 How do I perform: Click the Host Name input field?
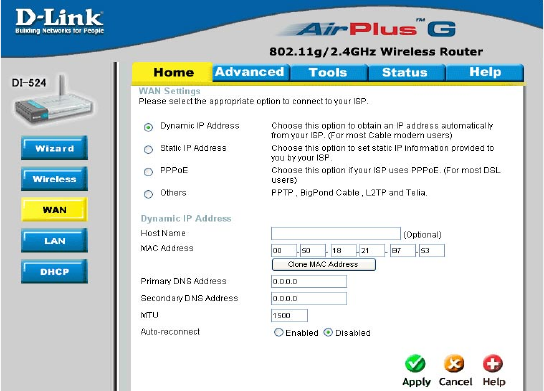[x=335, y=233]
